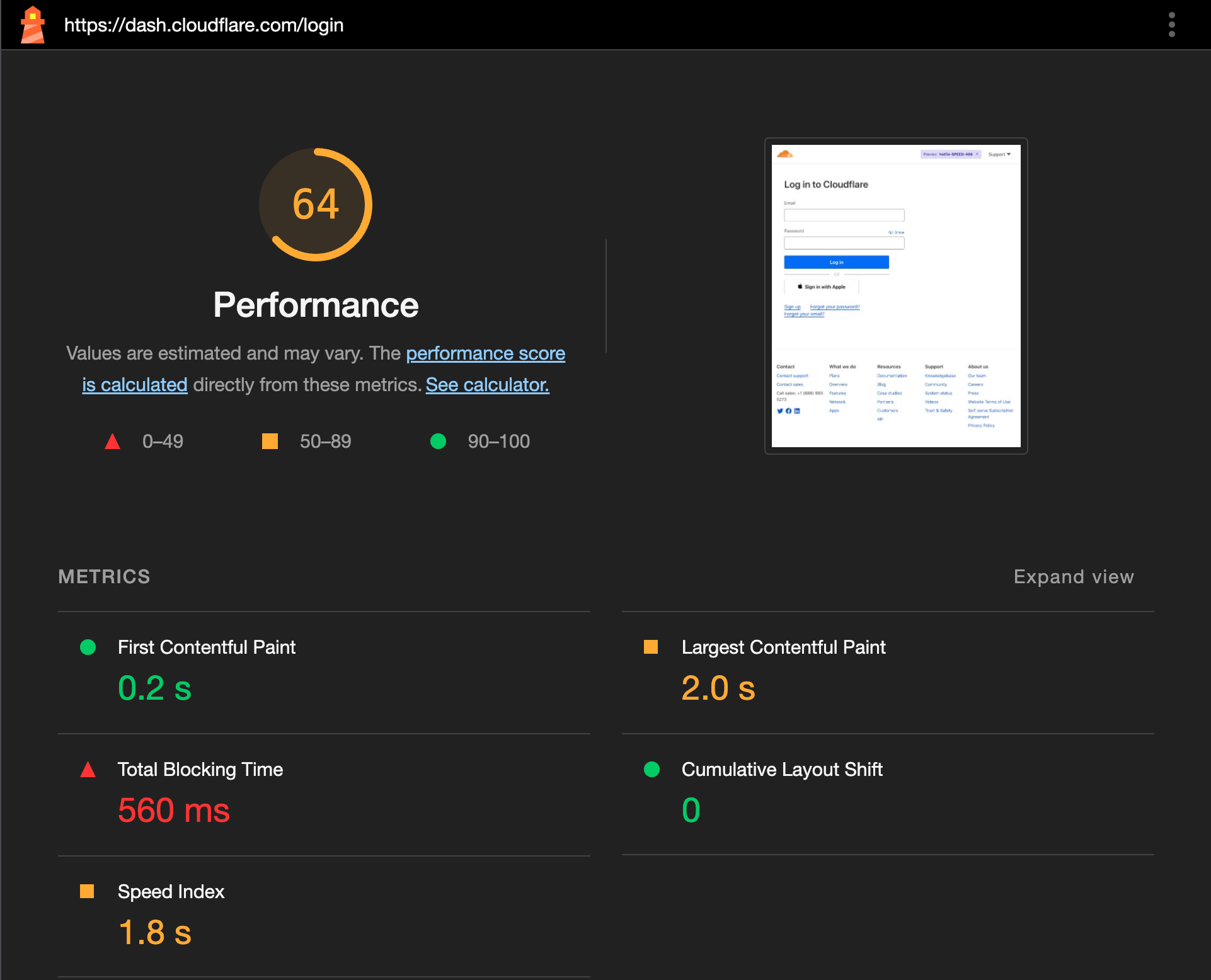Expand the Largest Contentful Paint metric row

coord(783,647)
